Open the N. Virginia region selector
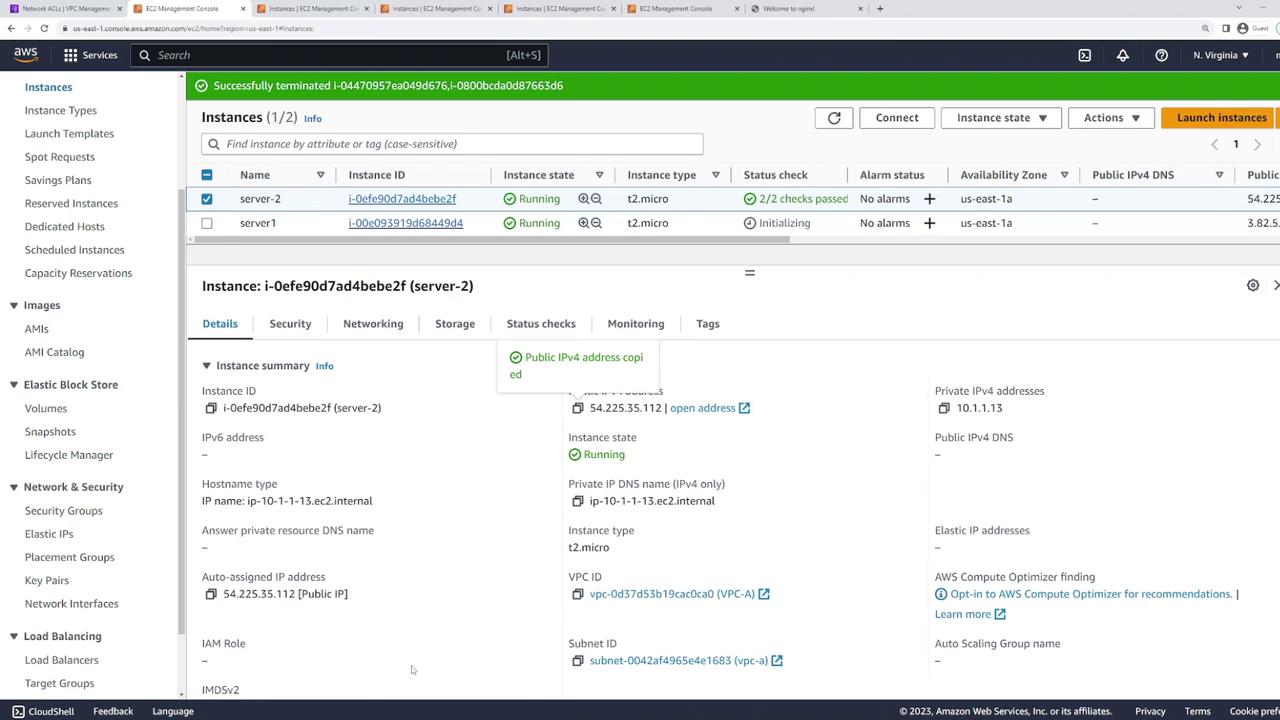Screen dimensions: 1280x720 tap(1221, 55)
